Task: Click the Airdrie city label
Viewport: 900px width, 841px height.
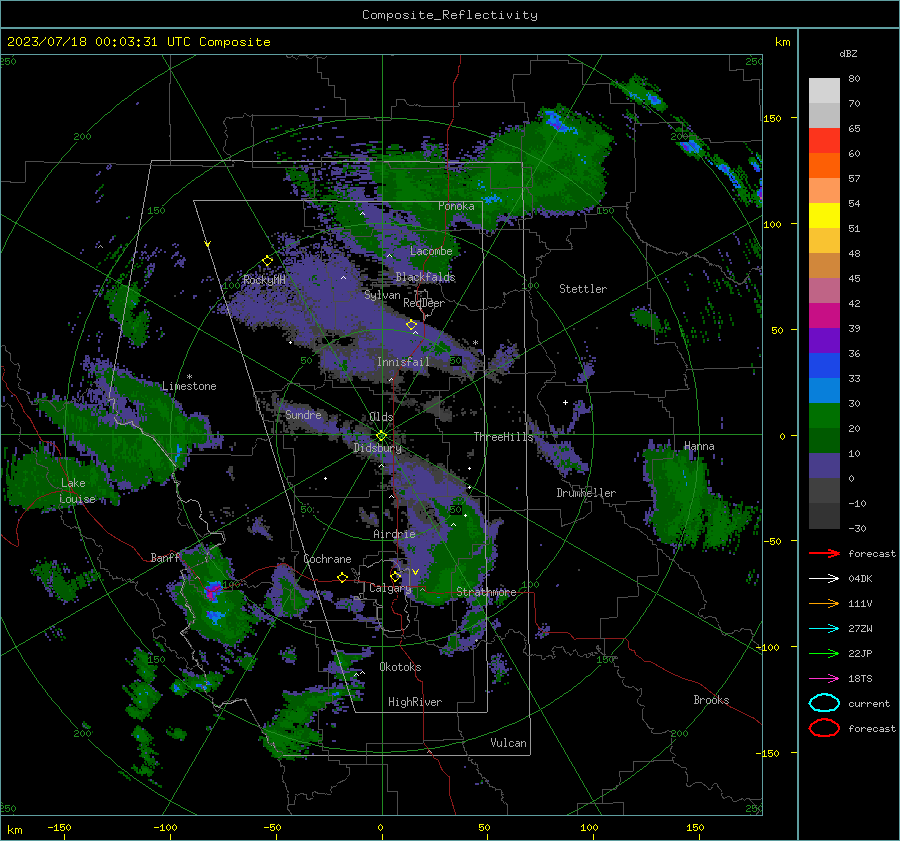Action: (394, 534)
